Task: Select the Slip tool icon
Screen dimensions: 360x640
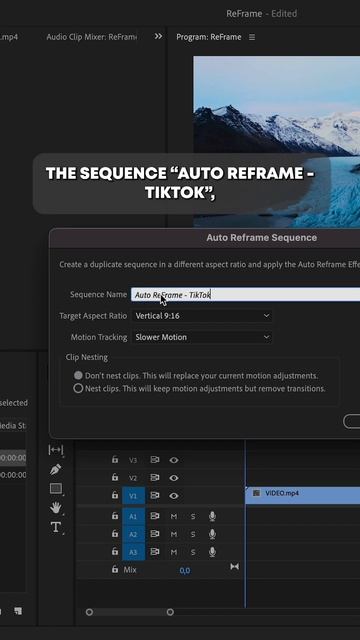Action: [56, 450]
